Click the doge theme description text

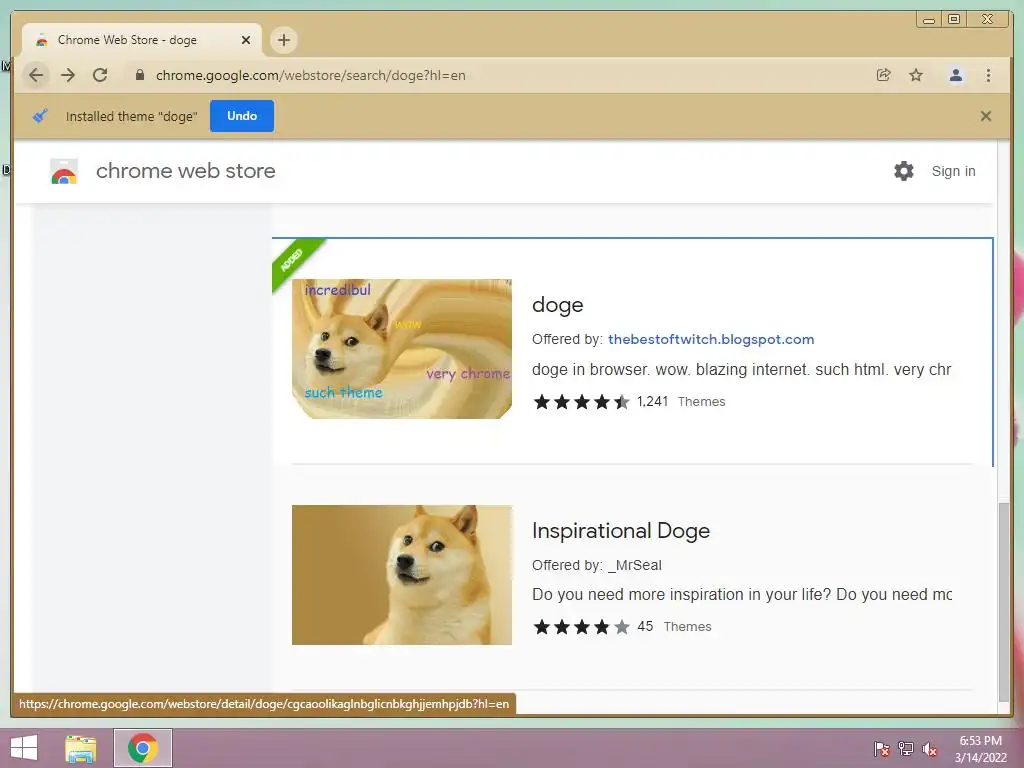pyautogui.click(x=741, y=370)
